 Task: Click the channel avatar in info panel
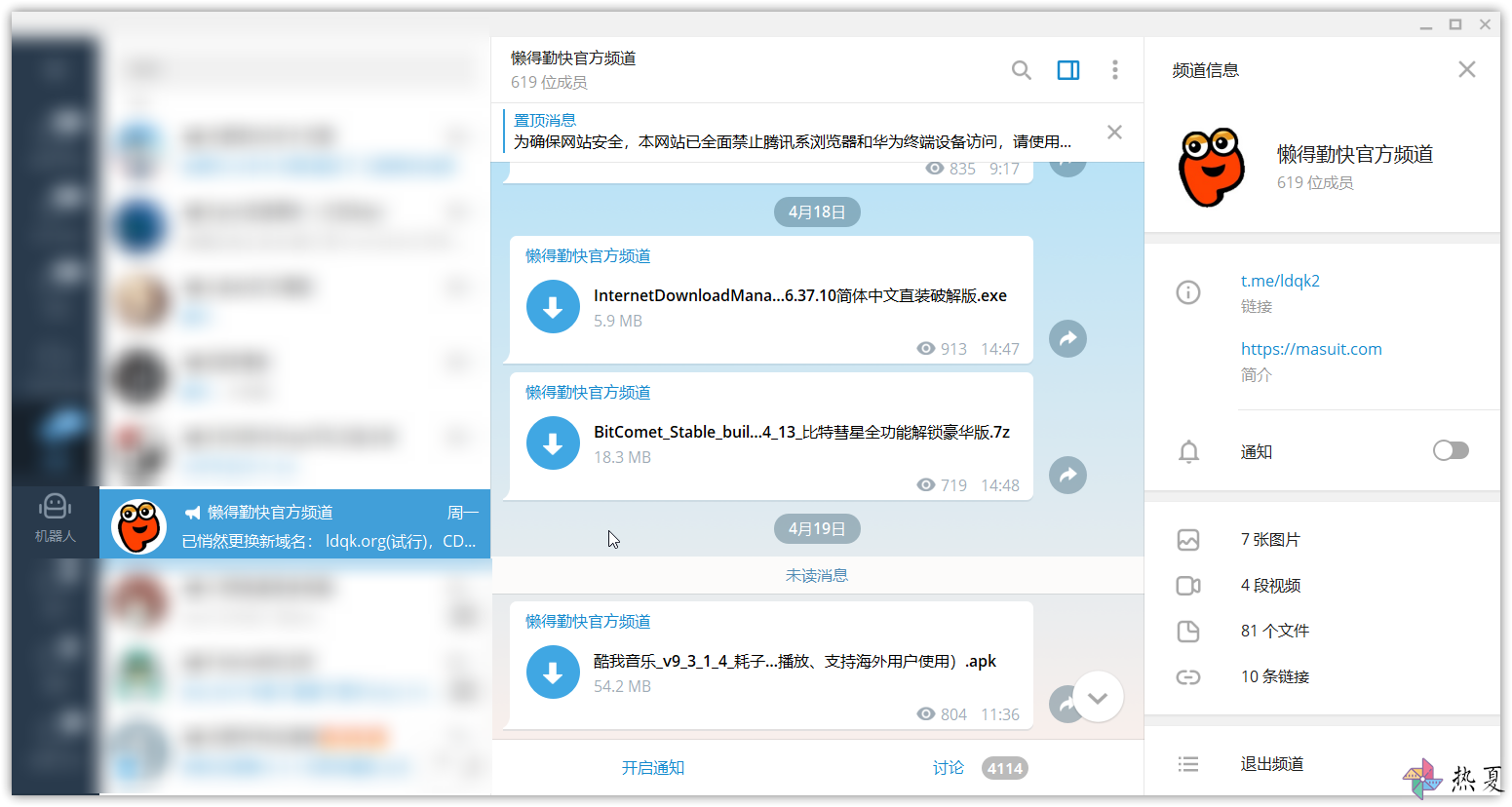coord(1212,168)
